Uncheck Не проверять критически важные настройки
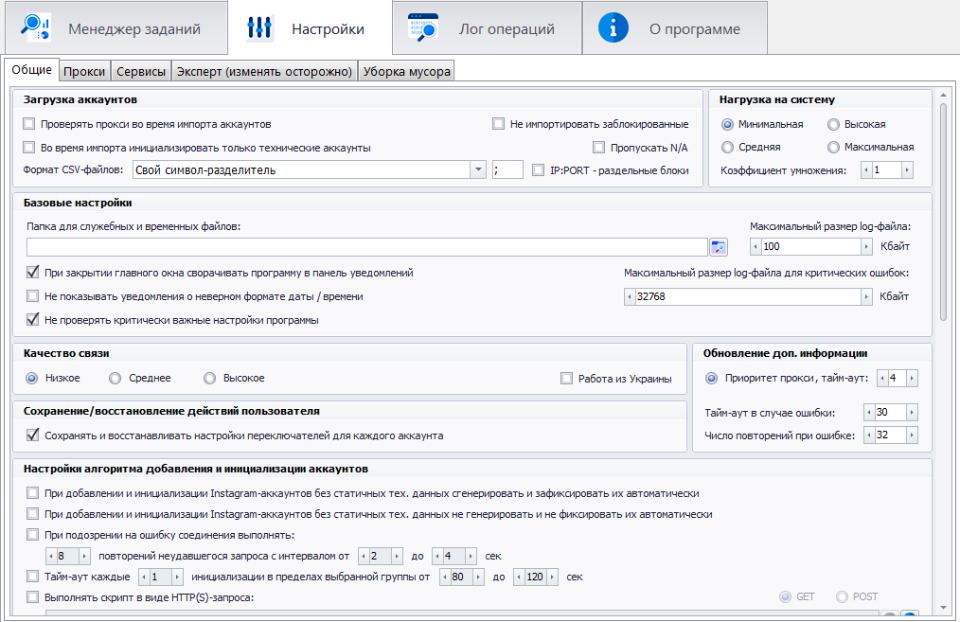This screenshot has height=622, width=960. pos(32,320)
